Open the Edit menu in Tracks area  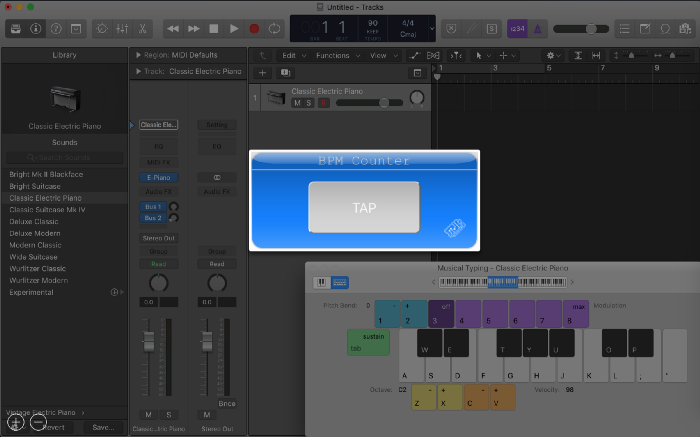coord(293,55)
